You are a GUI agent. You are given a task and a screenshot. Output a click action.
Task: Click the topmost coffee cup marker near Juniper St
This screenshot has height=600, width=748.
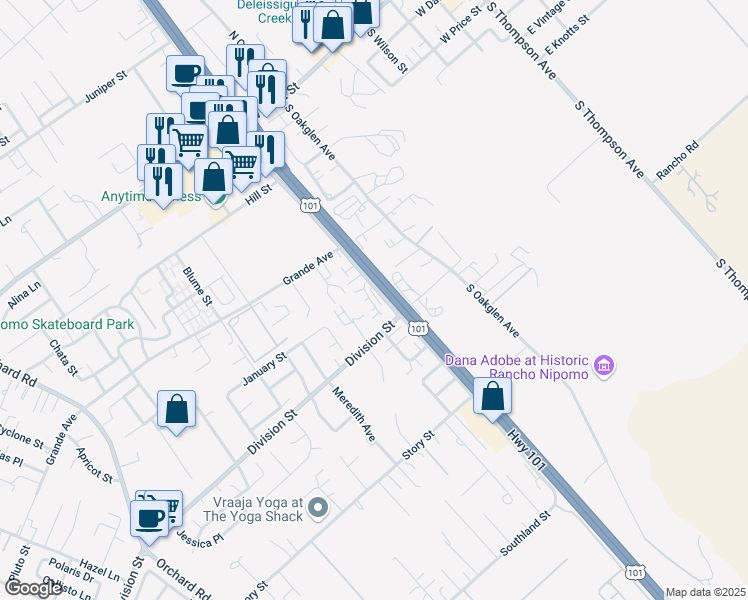pos(186,74)
